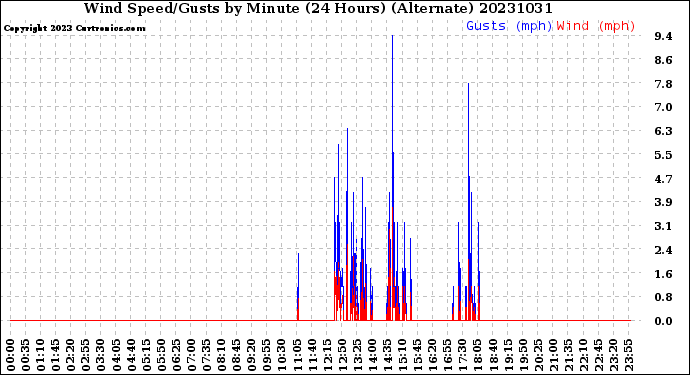Click the 7.8 y-axis value
The height and width of the screenshot is (375, 690).
[664, 84]
